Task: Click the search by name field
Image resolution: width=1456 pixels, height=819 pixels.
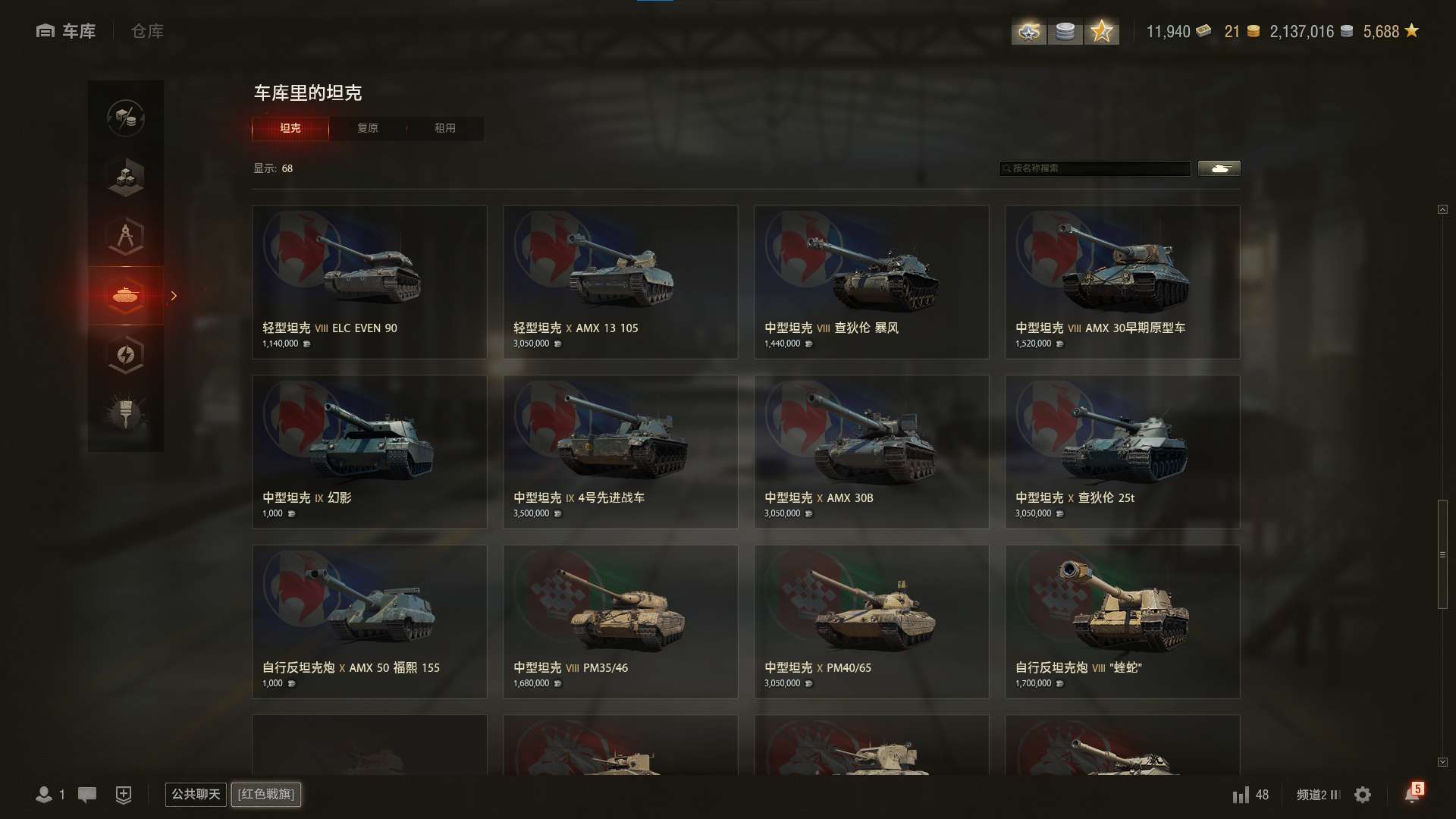Action: (x=1094, y=168)
